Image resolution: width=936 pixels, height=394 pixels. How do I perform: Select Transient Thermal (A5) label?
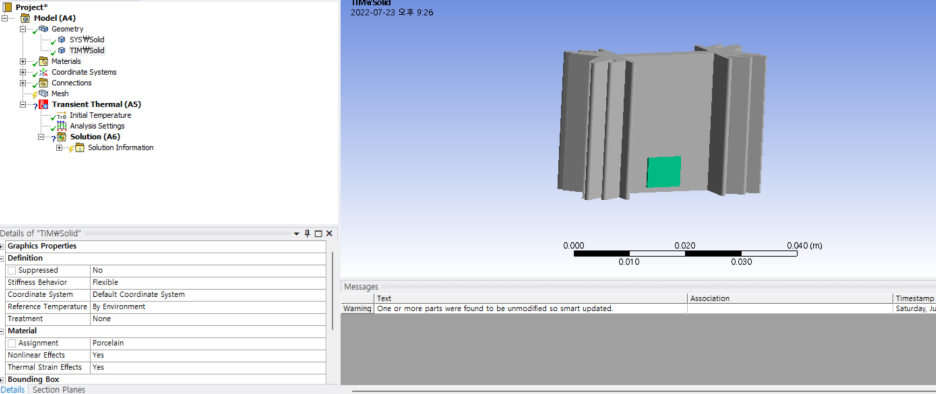[97, 104]
